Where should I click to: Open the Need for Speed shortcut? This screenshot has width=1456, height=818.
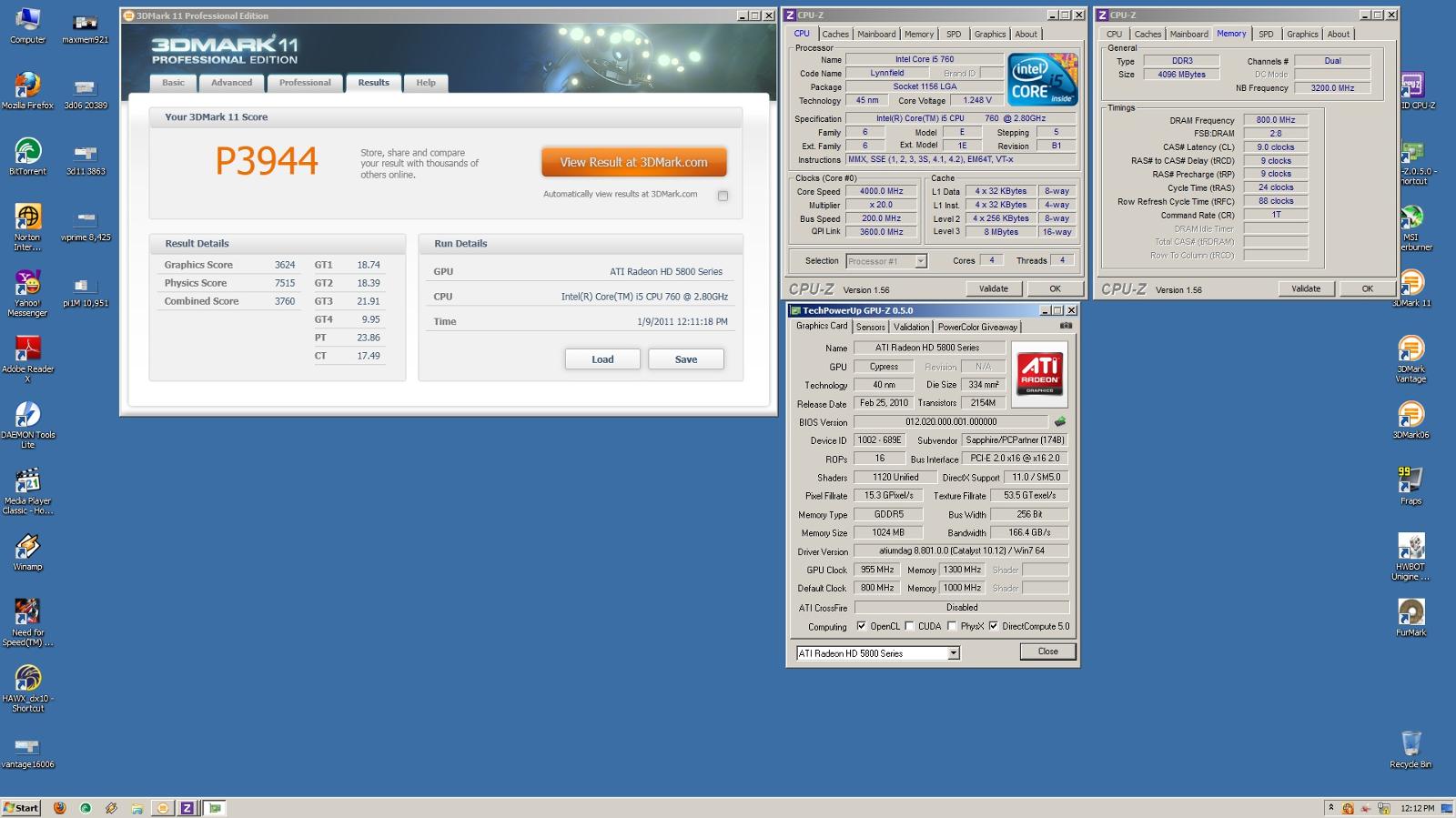click(x=27, y=622)
